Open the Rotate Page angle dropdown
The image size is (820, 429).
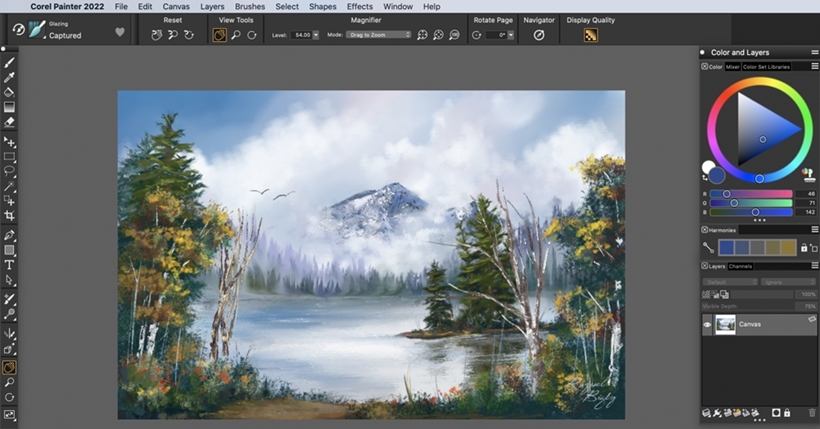click(510, 35)
